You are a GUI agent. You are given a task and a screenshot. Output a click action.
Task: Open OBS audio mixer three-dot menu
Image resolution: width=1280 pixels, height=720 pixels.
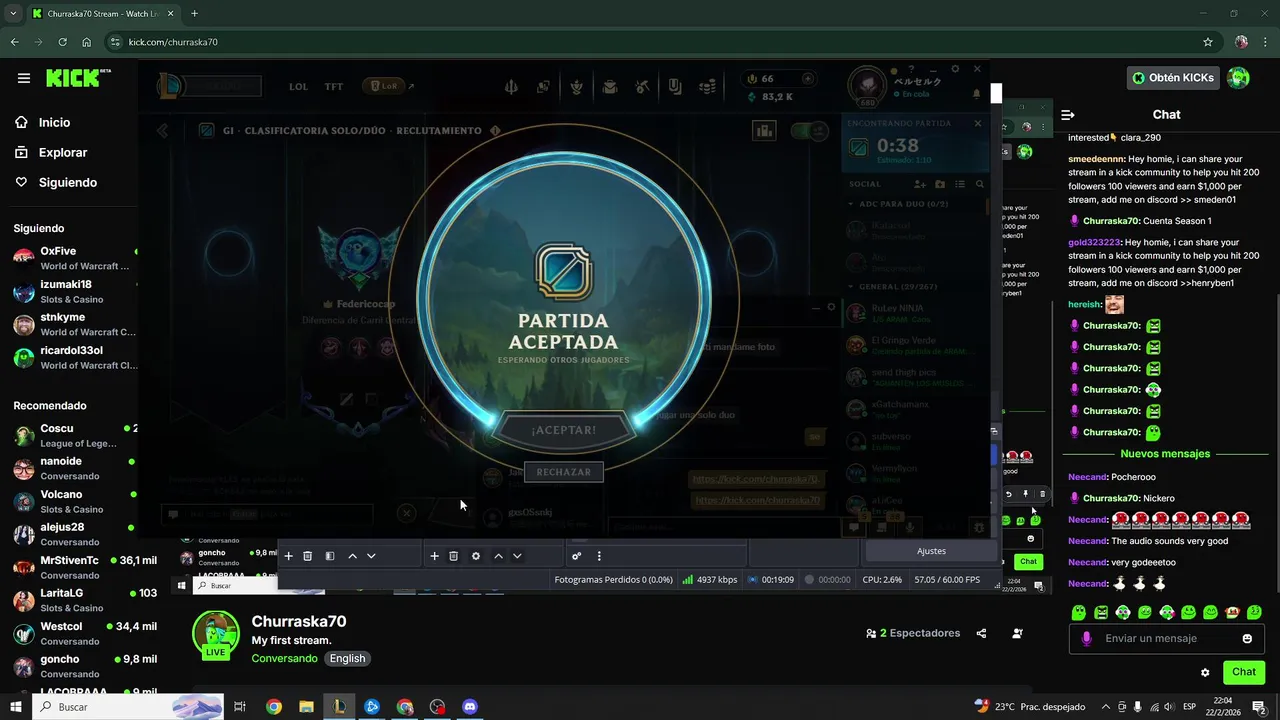click(x=599, y=556)
